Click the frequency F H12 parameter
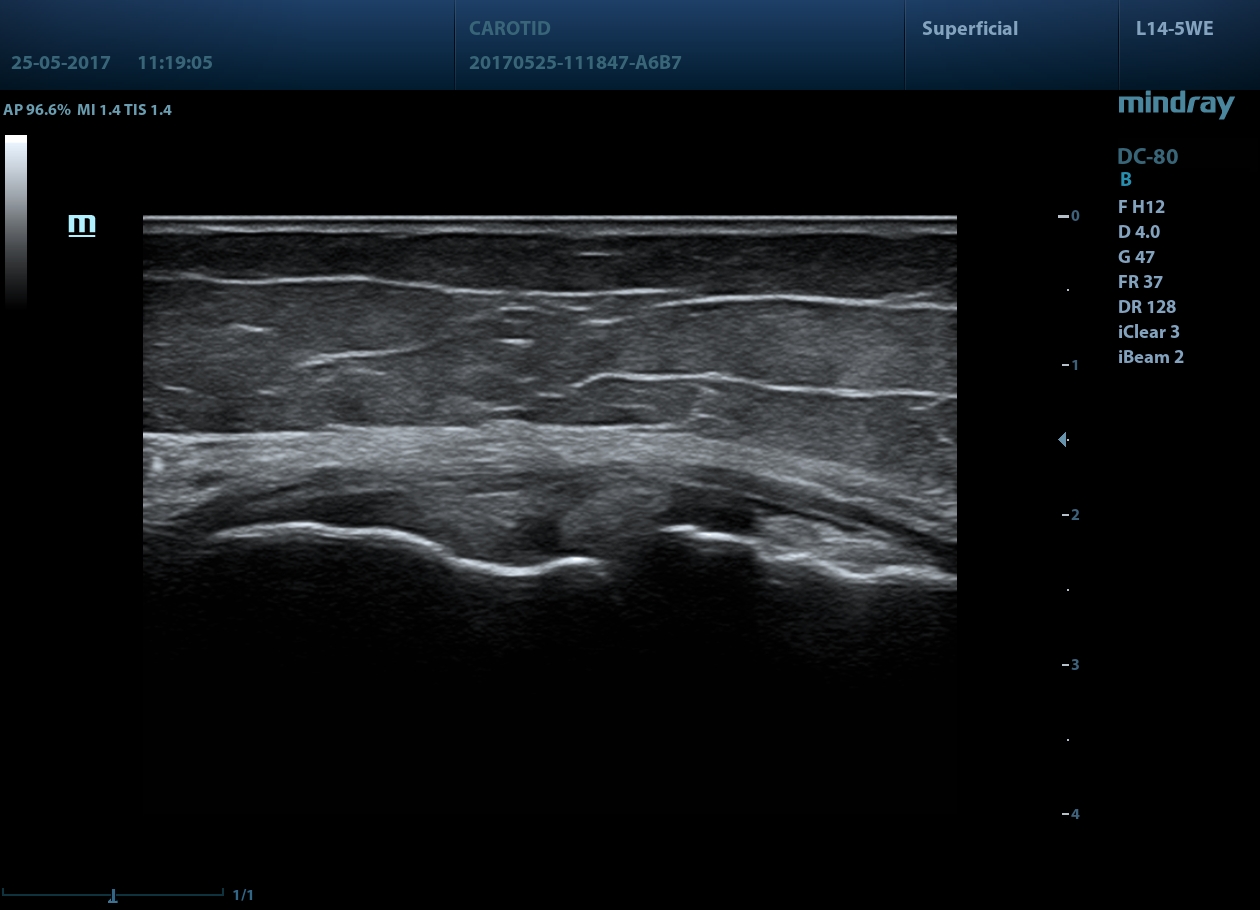Viewport: 1260px width, 910px height. [x=1141, y=207]
